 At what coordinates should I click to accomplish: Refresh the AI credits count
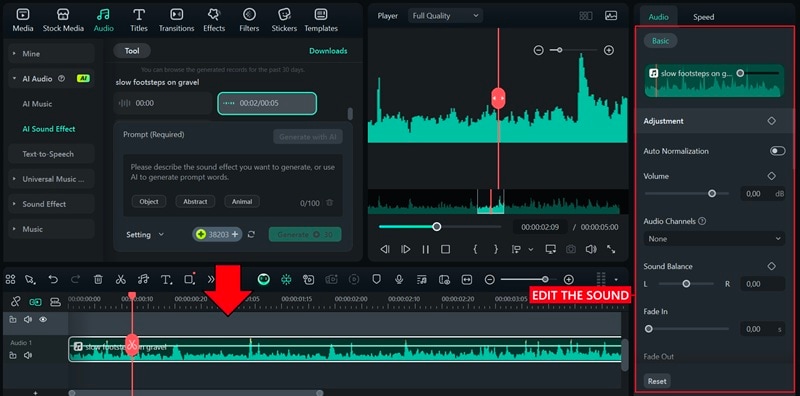(x=251, y=234)
